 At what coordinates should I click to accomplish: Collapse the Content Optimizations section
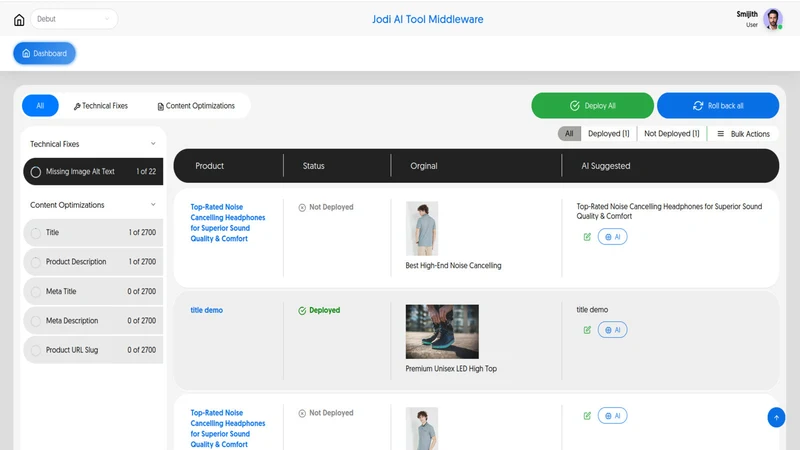[x=153, y=205]
